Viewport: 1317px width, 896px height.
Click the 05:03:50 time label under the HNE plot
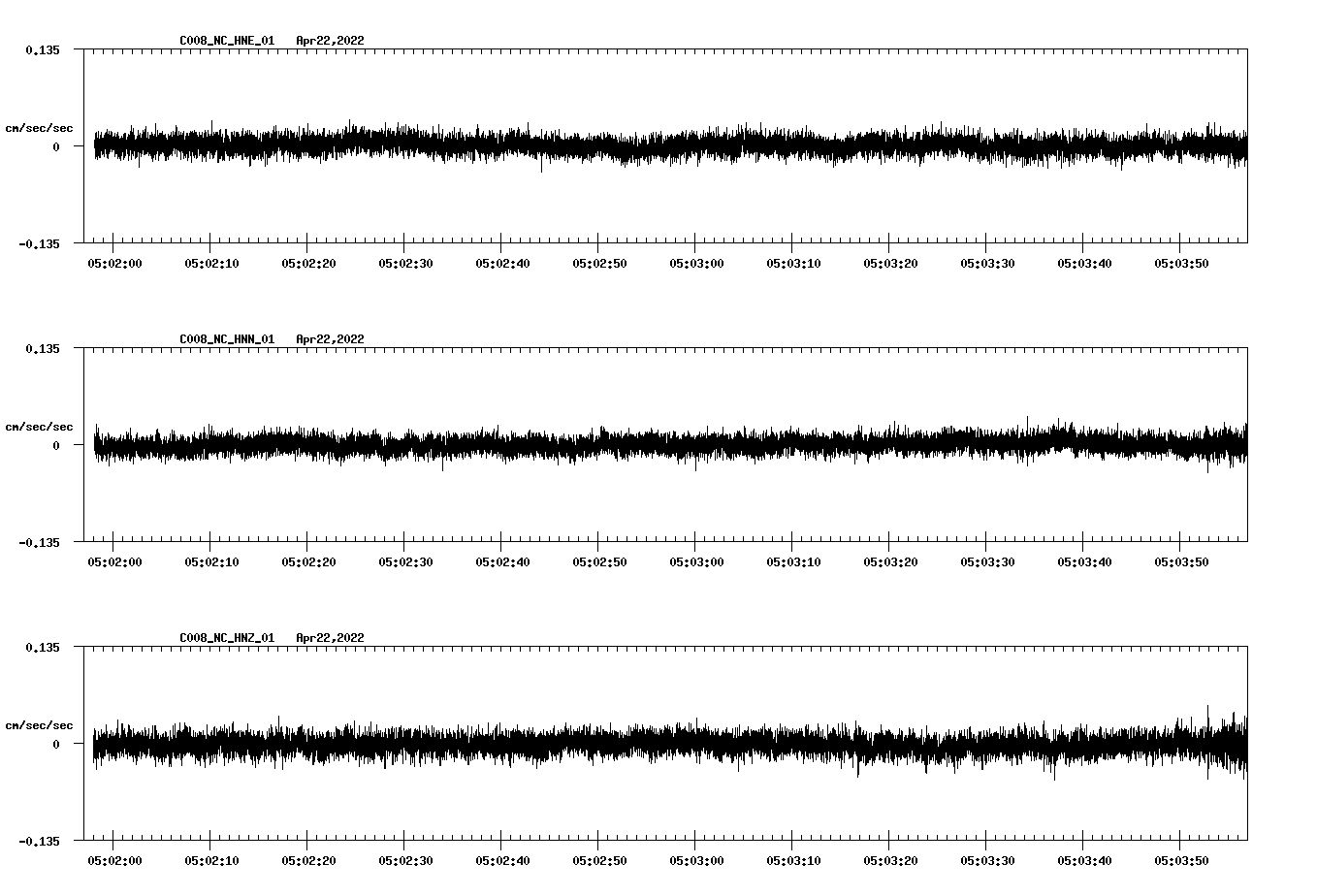pyautogui.click(x=1181, y=263)
